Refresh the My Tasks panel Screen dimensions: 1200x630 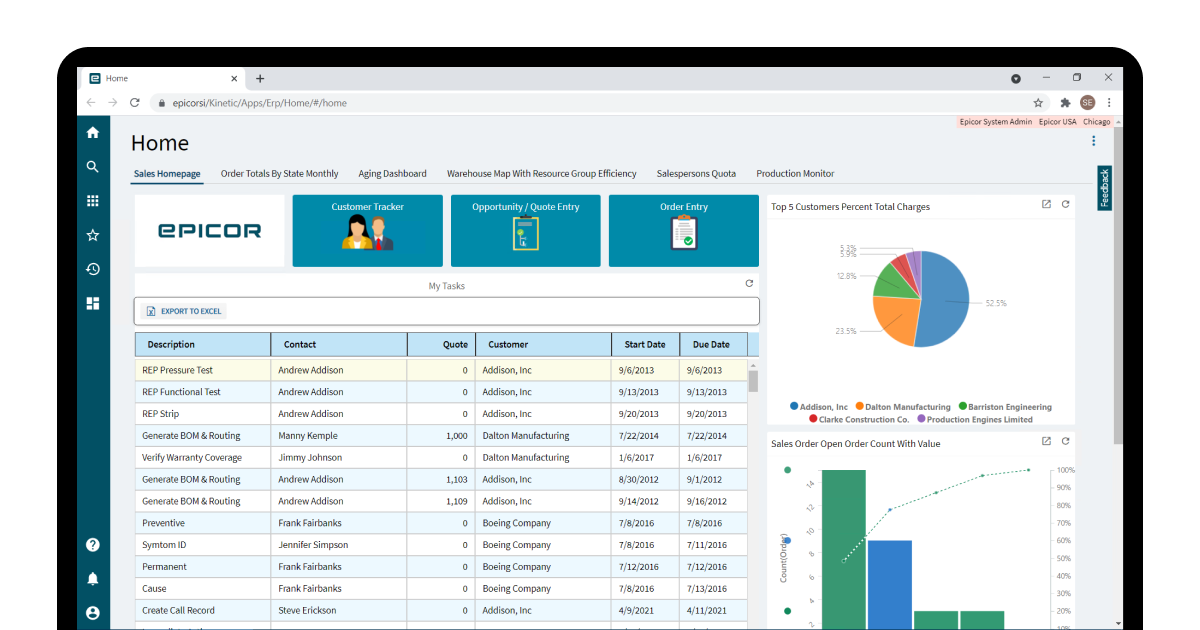749,284
